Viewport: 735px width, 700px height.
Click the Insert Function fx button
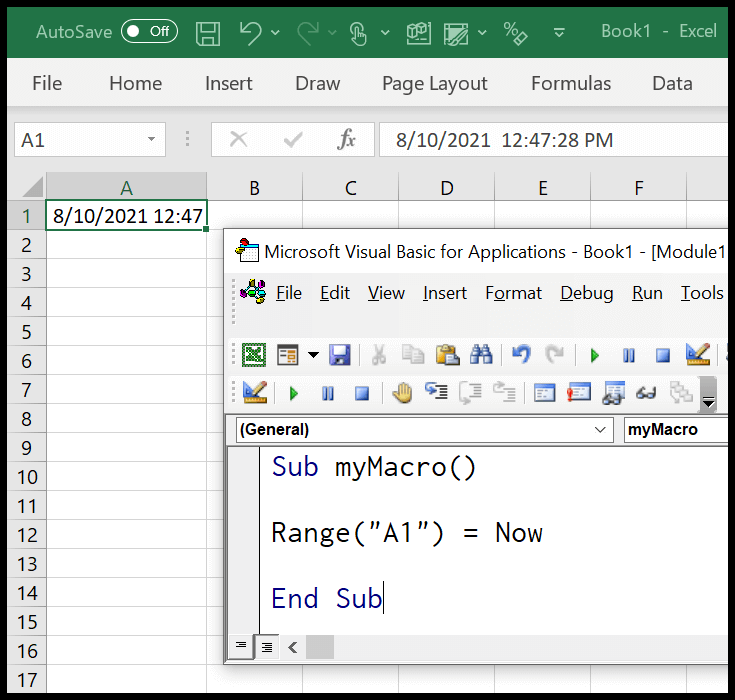[346, 139]
